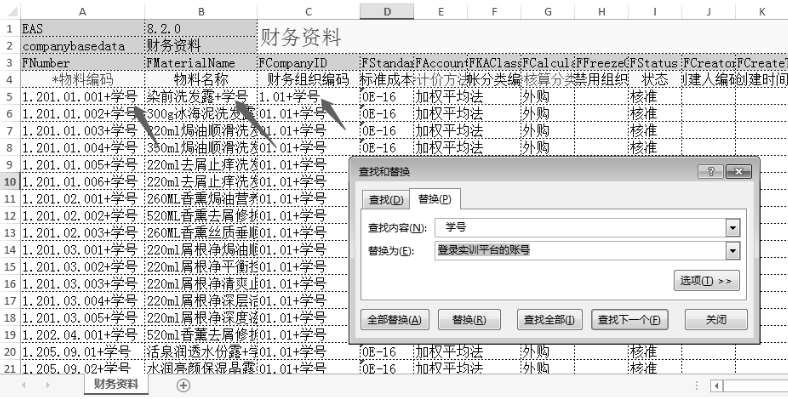Click the 全部替换(A) button
Viewport: 788px width, 399px height.
[x=395, y=320]
